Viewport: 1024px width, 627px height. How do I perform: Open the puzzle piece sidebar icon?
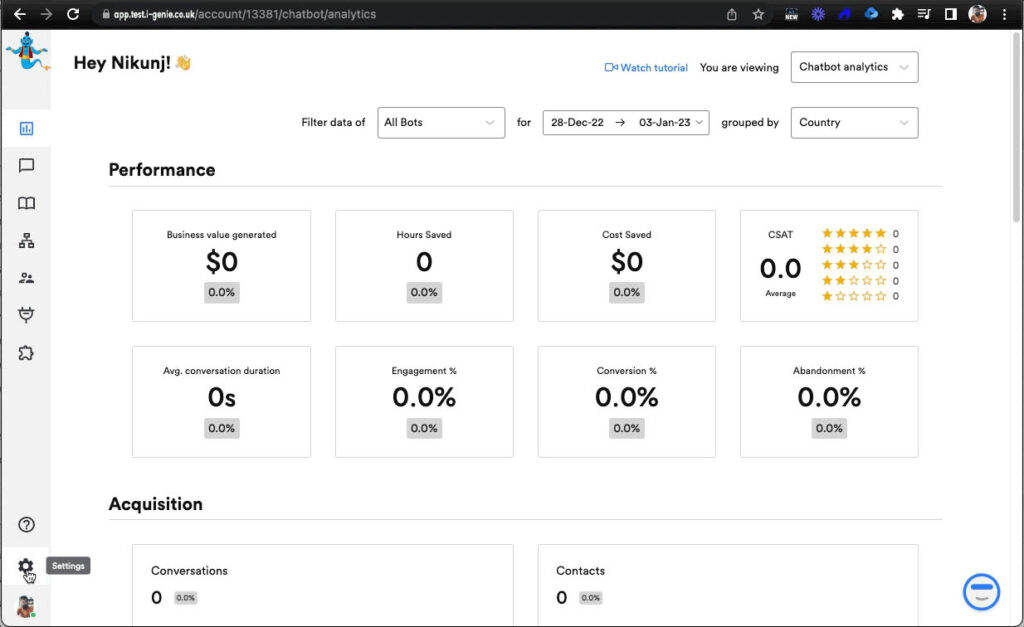(x=26, y=353)
